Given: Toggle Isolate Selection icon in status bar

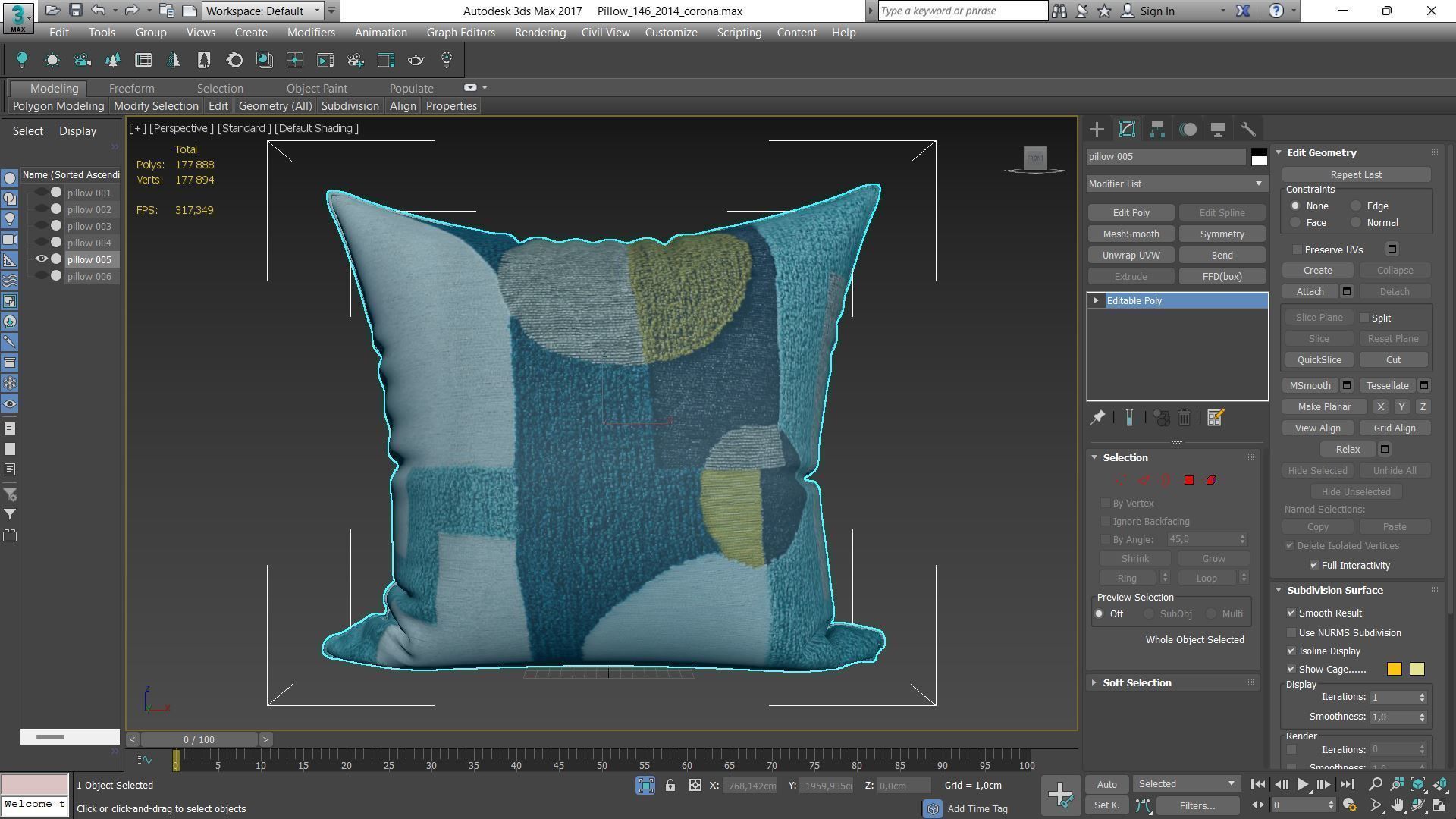Looking at the screenshot, I should pos(645,786).
